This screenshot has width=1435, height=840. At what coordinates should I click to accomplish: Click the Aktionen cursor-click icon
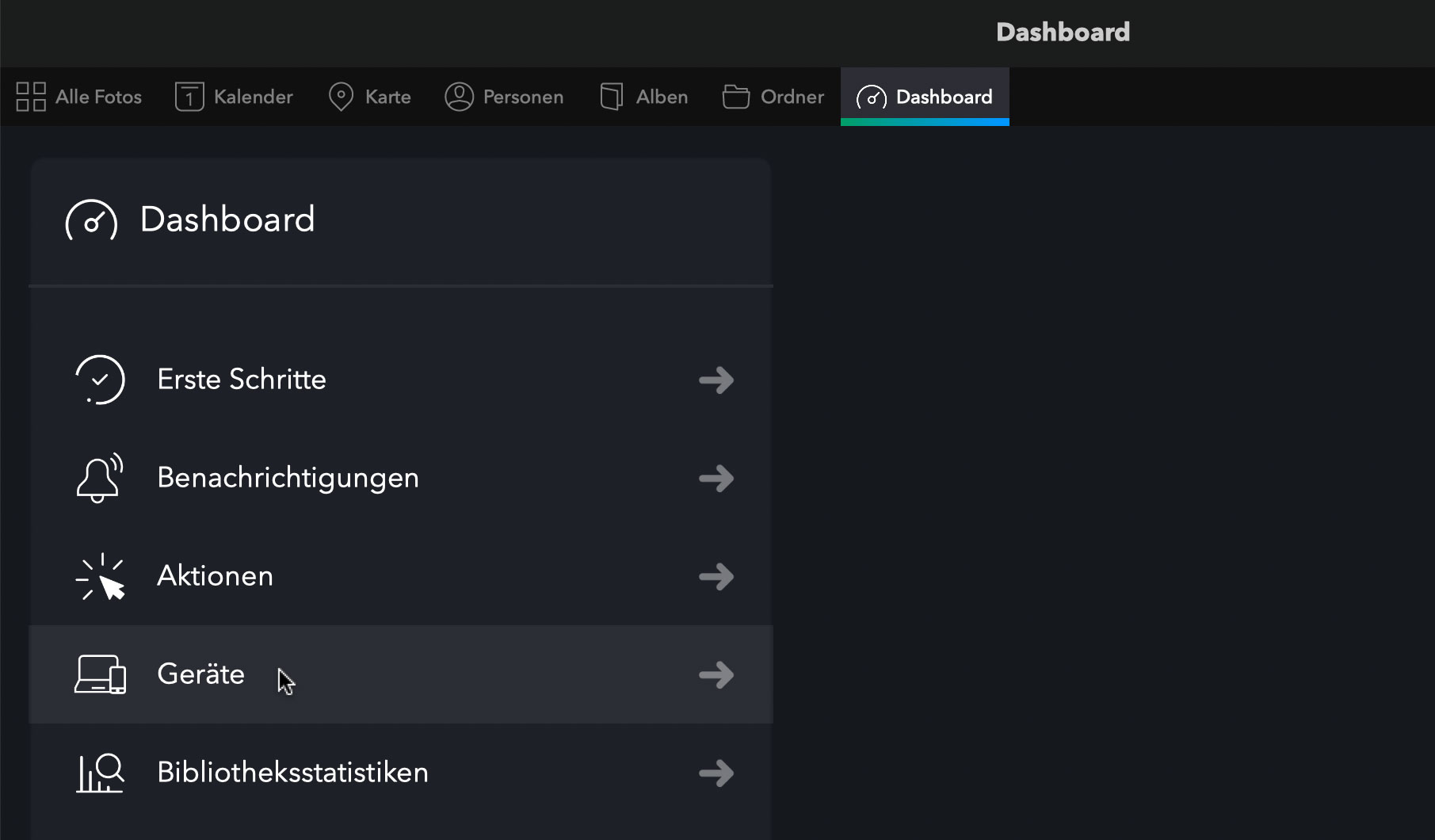pyautogui.click(x=100, y=576)
